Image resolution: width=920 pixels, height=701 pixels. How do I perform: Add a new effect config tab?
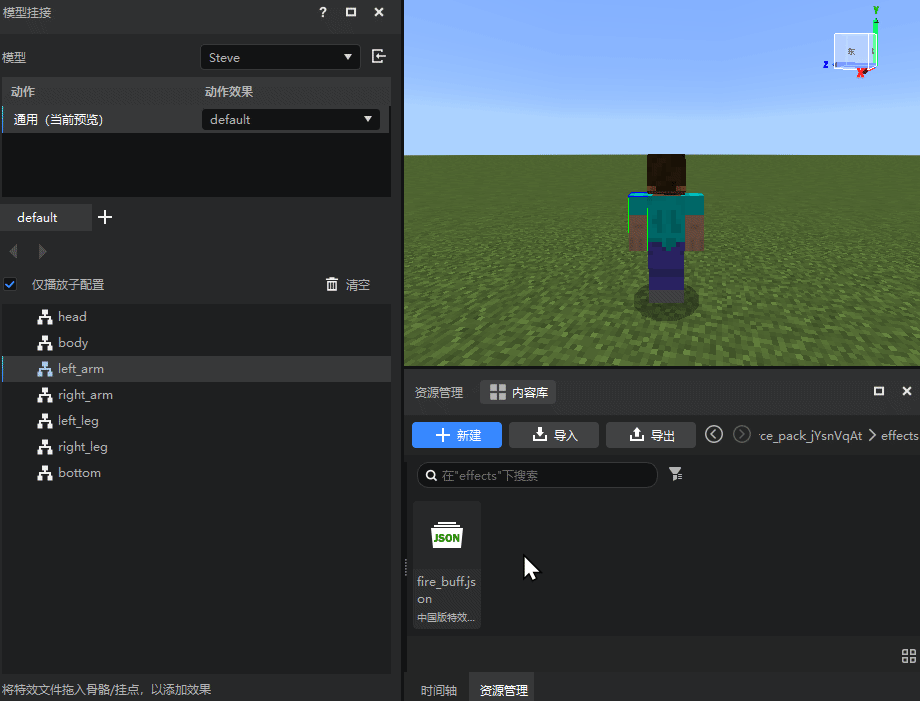click(105, 218)
